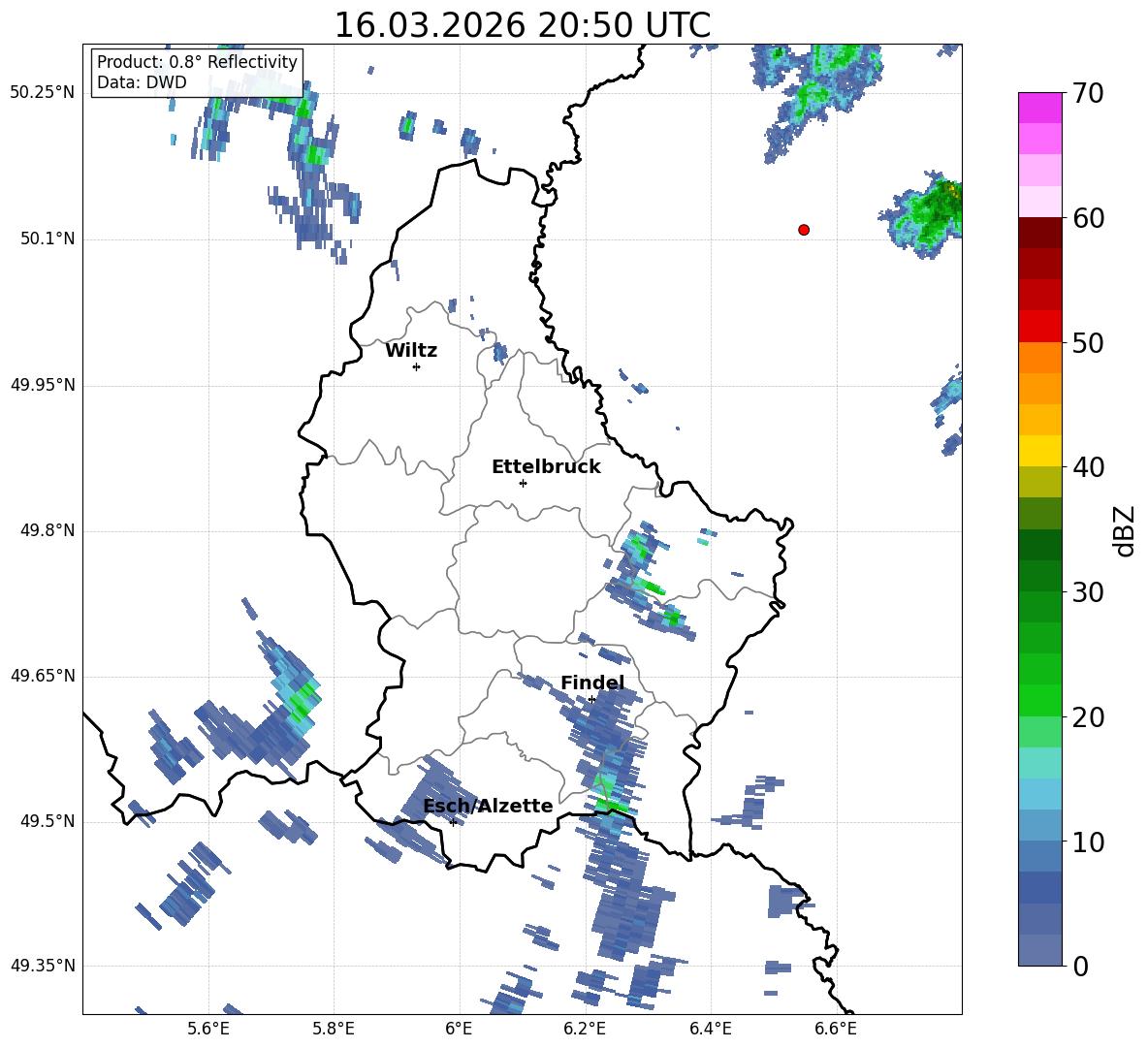
Task: Click the red dot radar site marker
Action: pyautogui.click(x=803, y=230)
